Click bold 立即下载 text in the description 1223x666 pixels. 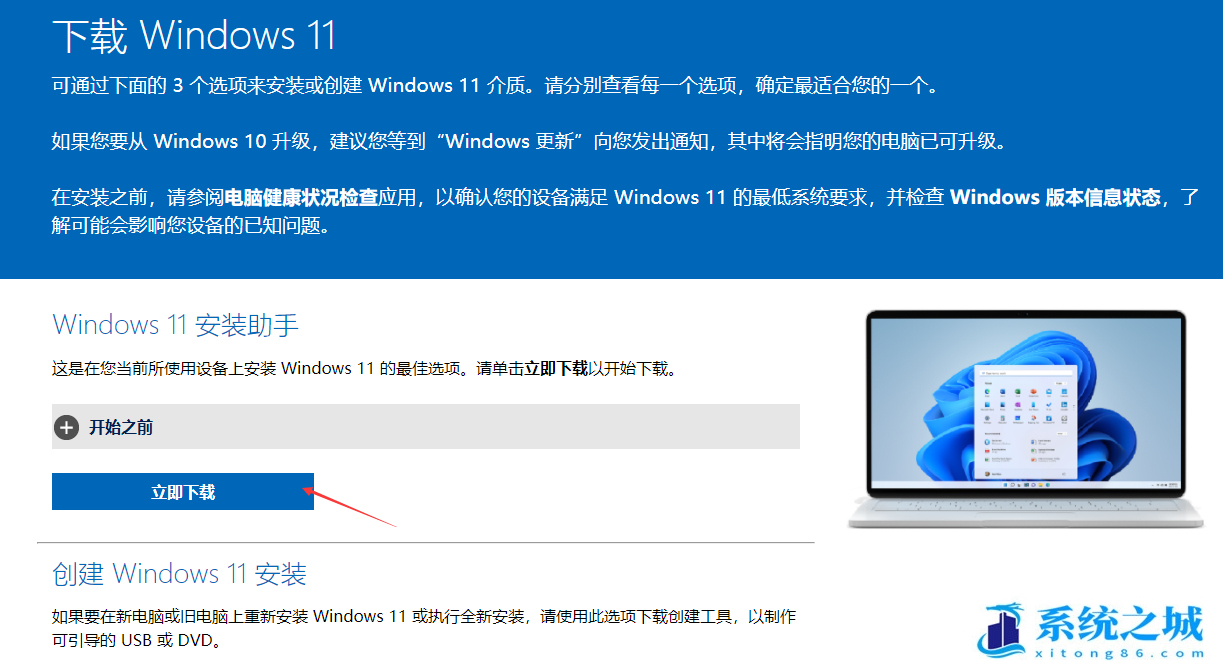[556, 368]
